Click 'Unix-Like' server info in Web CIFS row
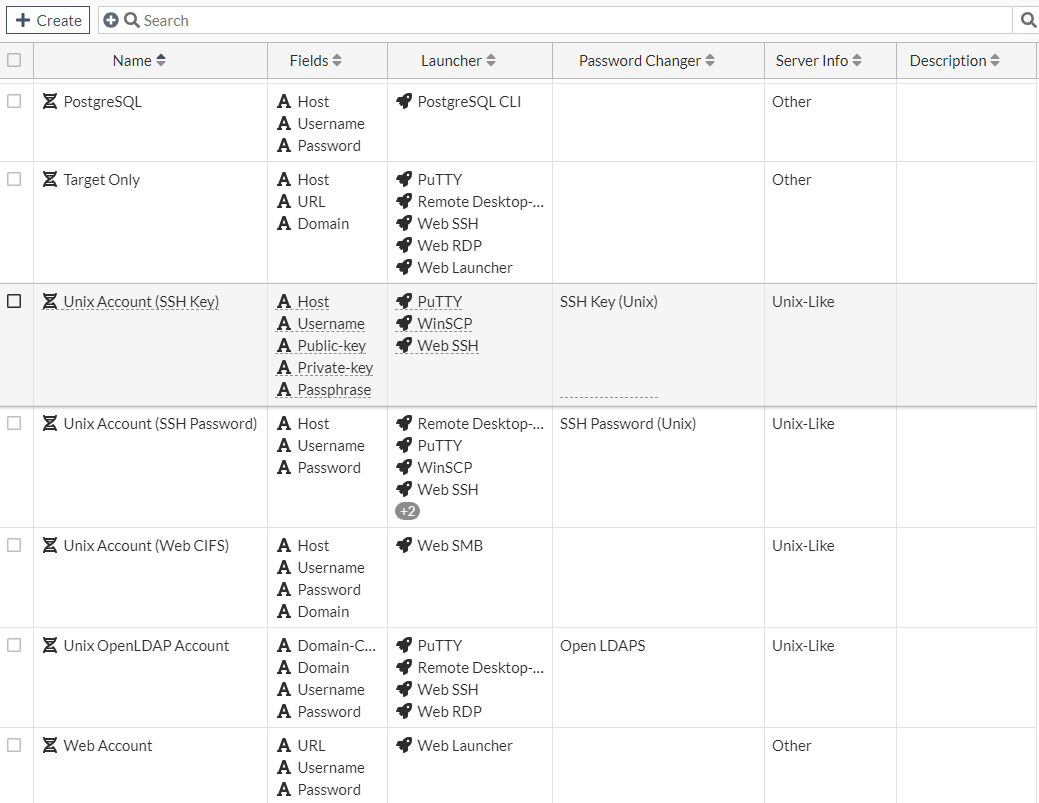1039x803 pixels. [x=803, y=545]
